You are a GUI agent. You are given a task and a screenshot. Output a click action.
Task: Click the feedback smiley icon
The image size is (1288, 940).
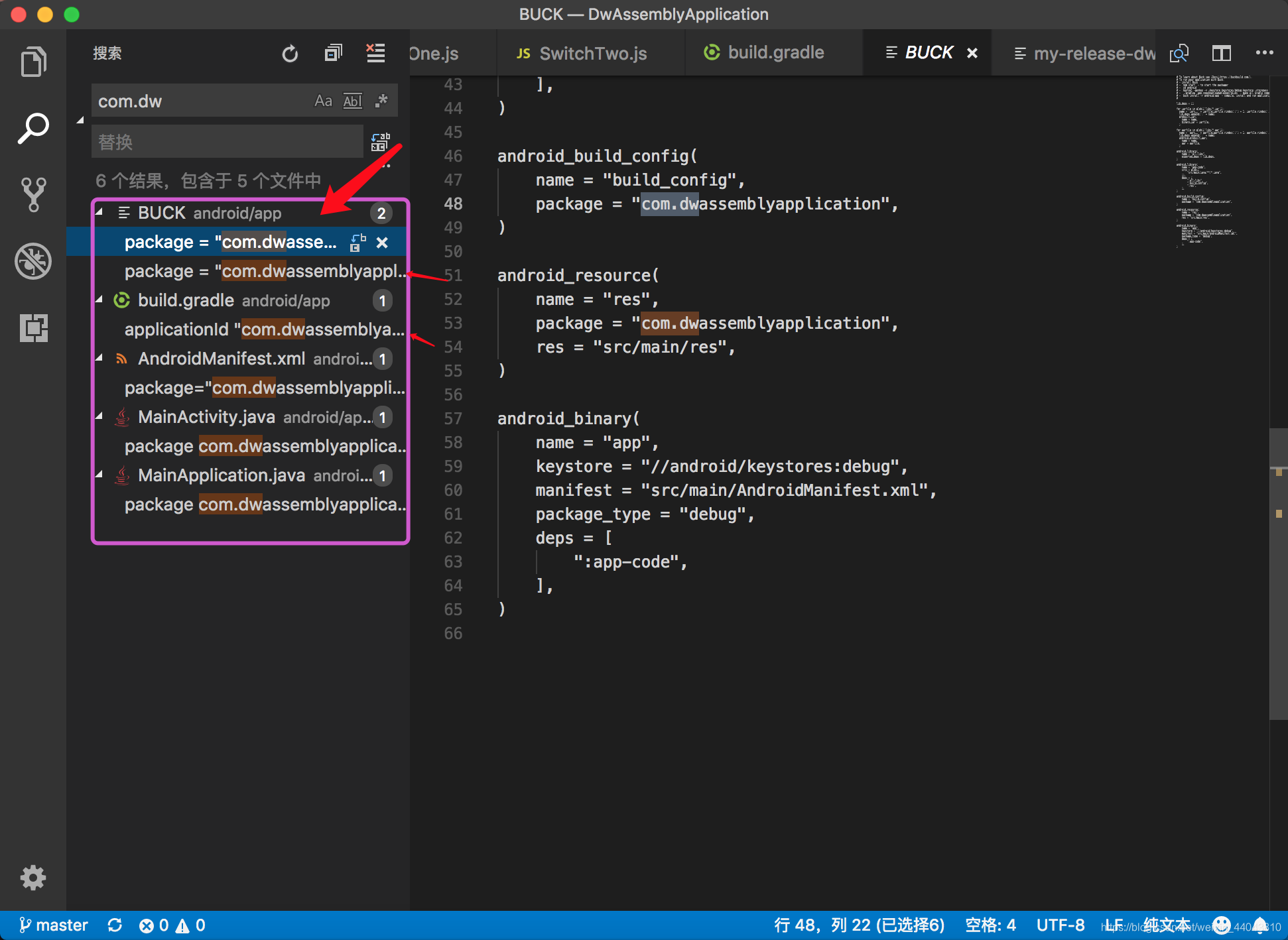[1222, 925]
